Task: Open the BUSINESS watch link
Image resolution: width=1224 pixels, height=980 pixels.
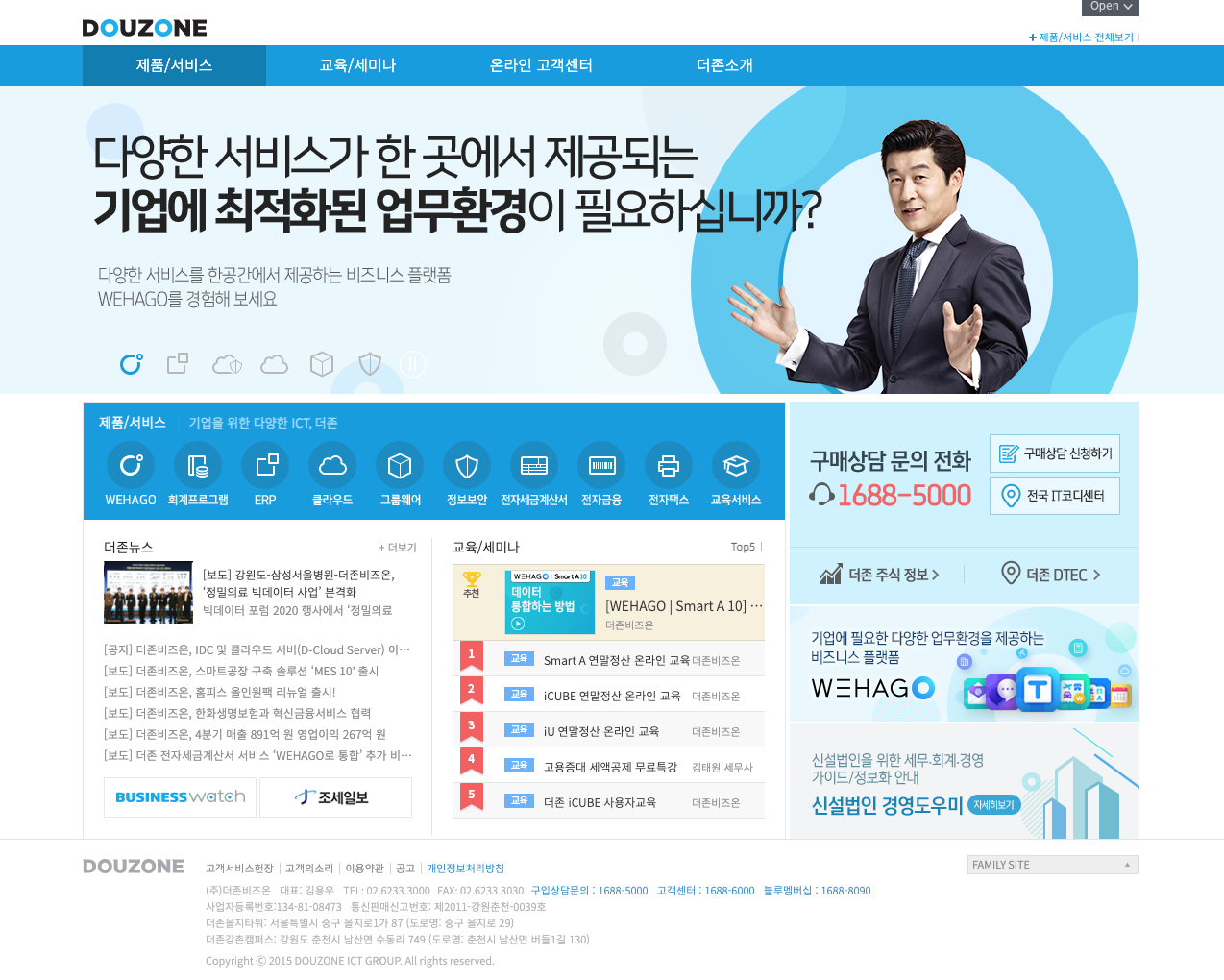Action: (180, 797)
